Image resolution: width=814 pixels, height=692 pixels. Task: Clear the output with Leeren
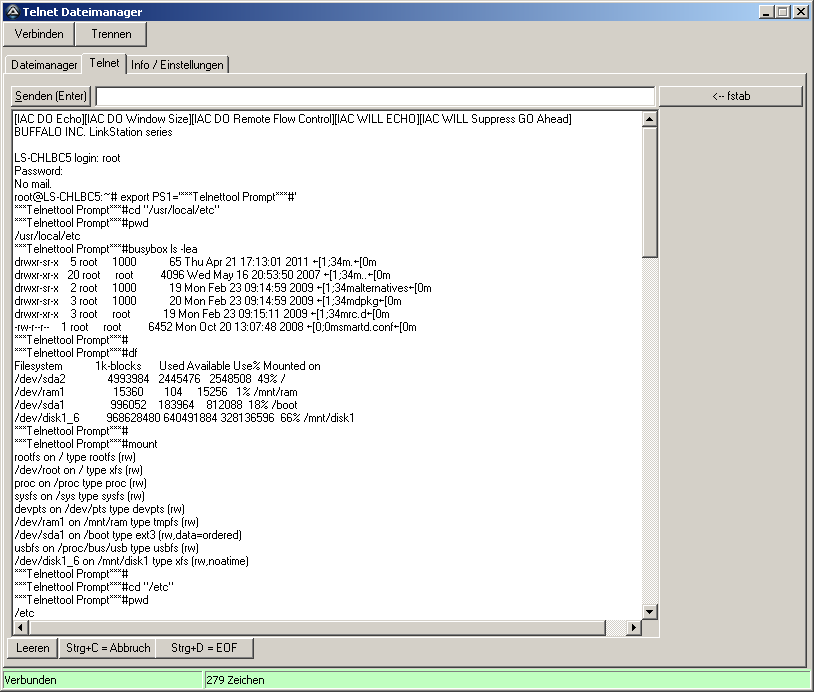click(32, 648)
